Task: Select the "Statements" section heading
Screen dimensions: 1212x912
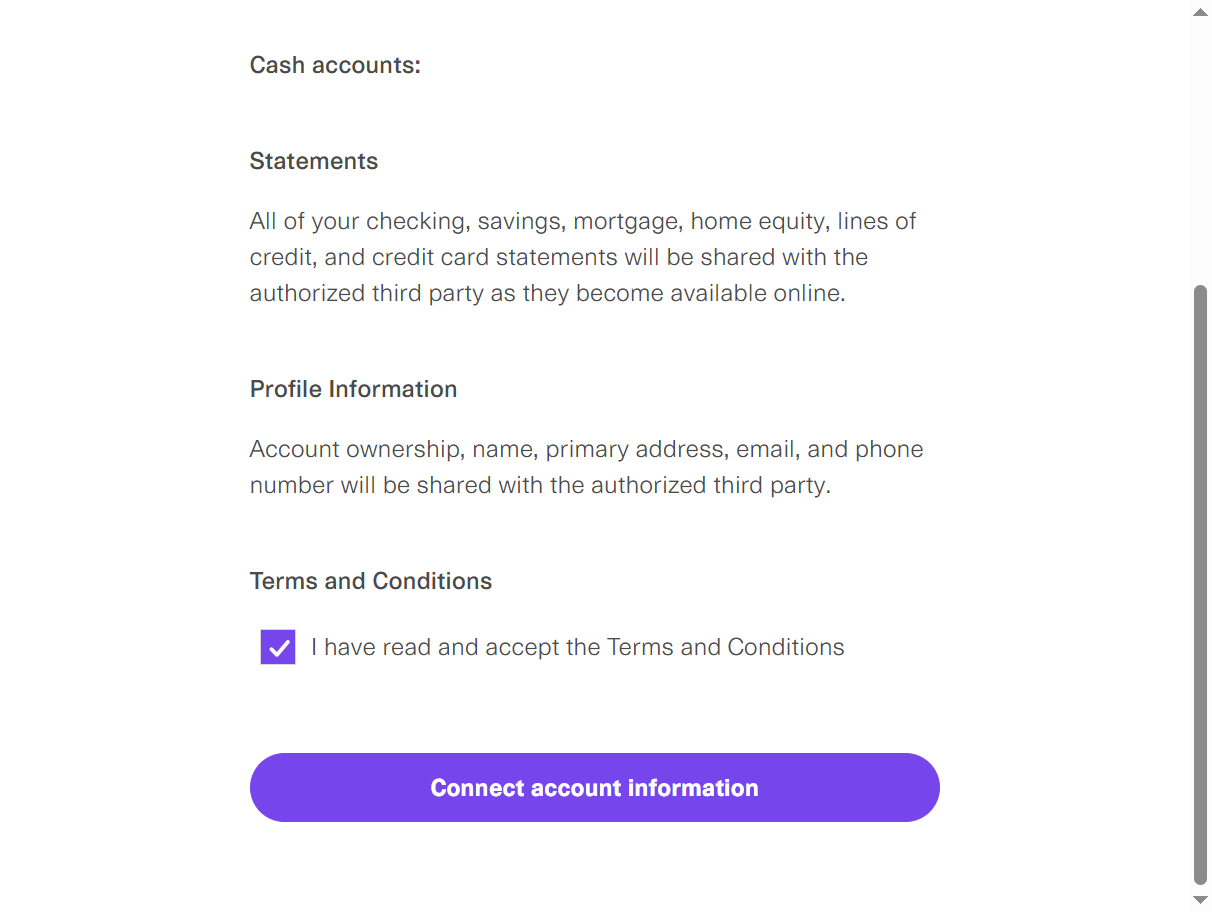Action: (x=314, y=161)
